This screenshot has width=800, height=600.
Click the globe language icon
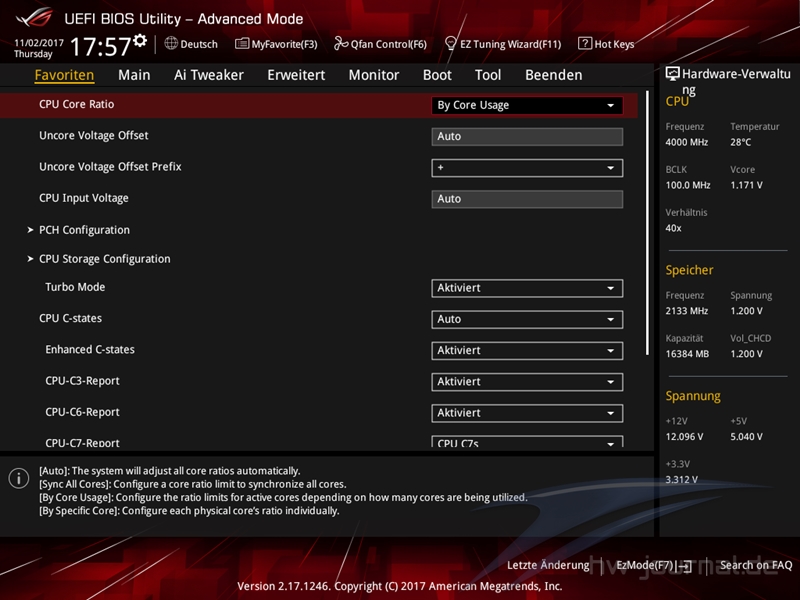[x=171, y=44]
